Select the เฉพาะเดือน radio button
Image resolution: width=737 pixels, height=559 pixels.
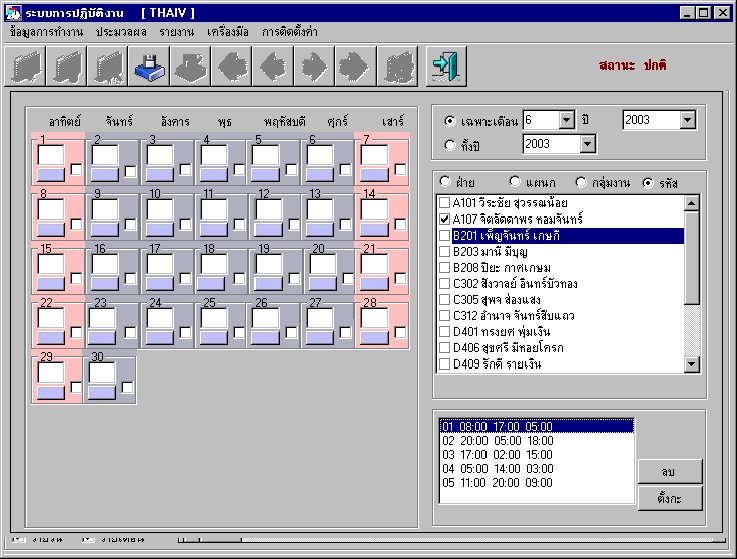click(450, 121)
